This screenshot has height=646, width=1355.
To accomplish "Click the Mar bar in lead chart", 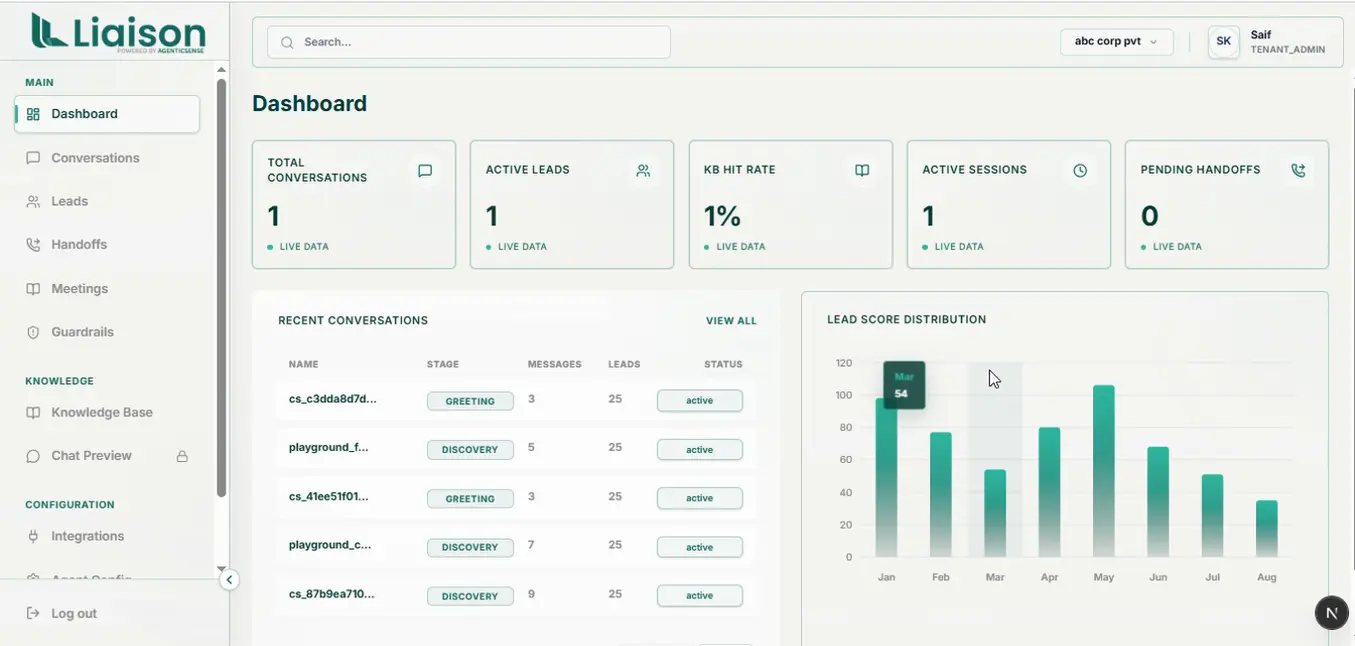I will click(995, 513).
